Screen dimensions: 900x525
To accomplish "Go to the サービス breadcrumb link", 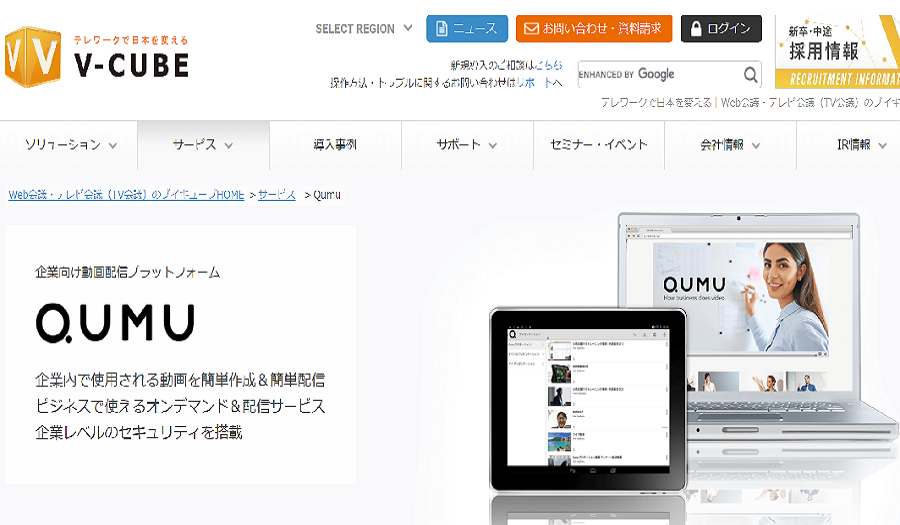I will [277, 195].
